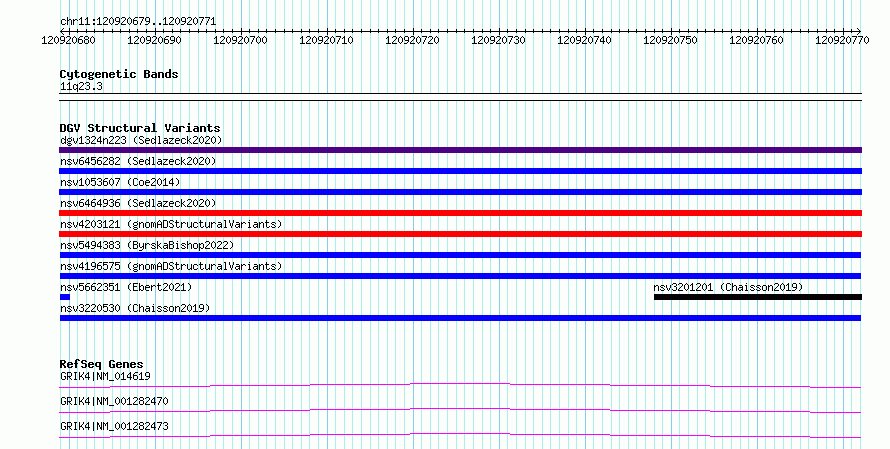Click ruler position 120920680
Viewport: 890px width, 449px height.
click(x=69, y=40)
